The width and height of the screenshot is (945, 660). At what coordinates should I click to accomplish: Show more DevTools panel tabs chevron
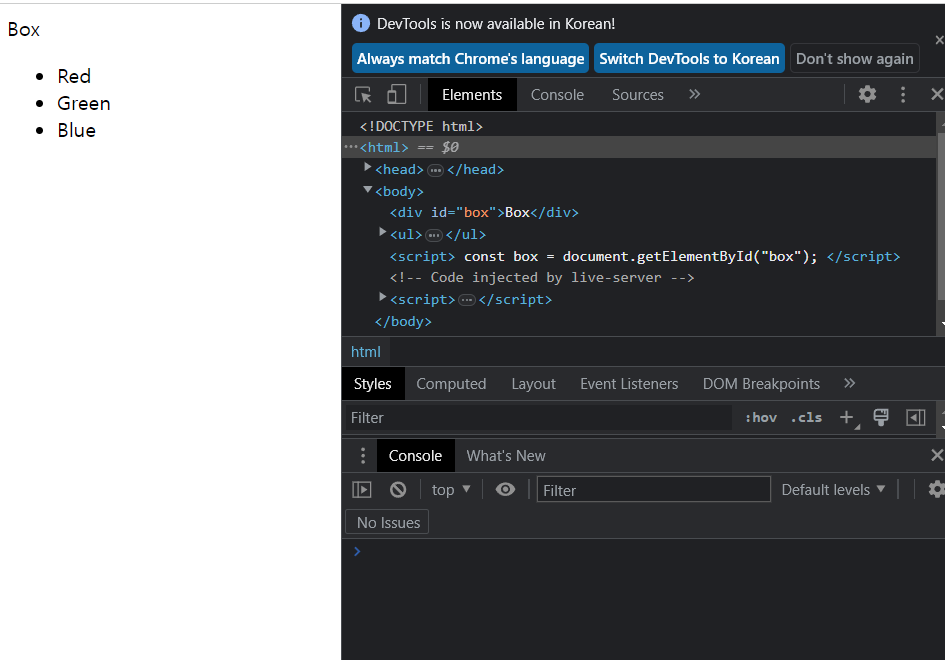pyautogui.click(x=694, y=94)
